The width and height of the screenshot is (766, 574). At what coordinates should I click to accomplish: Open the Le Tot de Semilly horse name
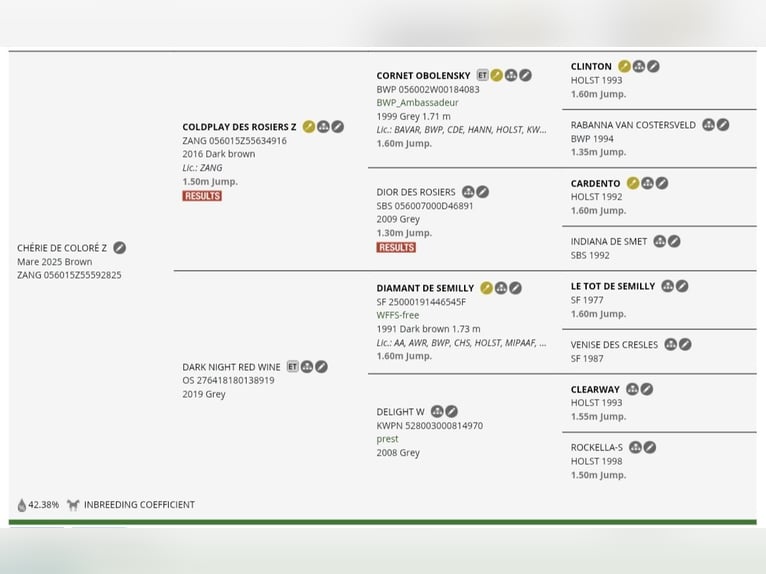[x=613, y=286]
